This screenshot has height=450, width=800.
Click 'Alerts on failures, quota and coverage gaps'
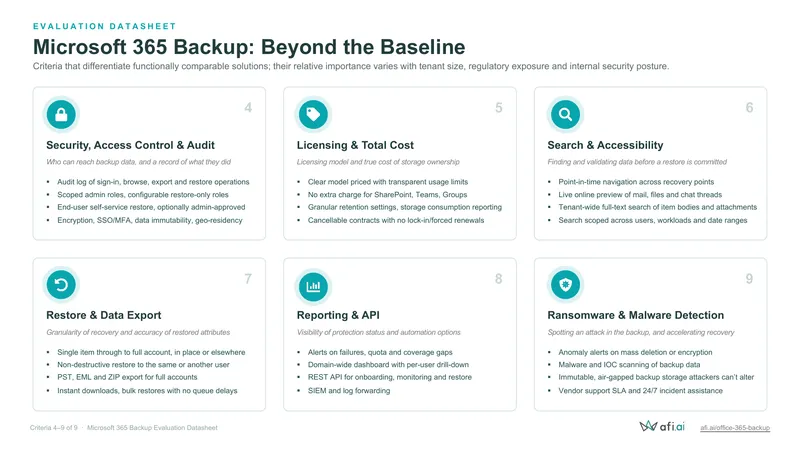380,352
